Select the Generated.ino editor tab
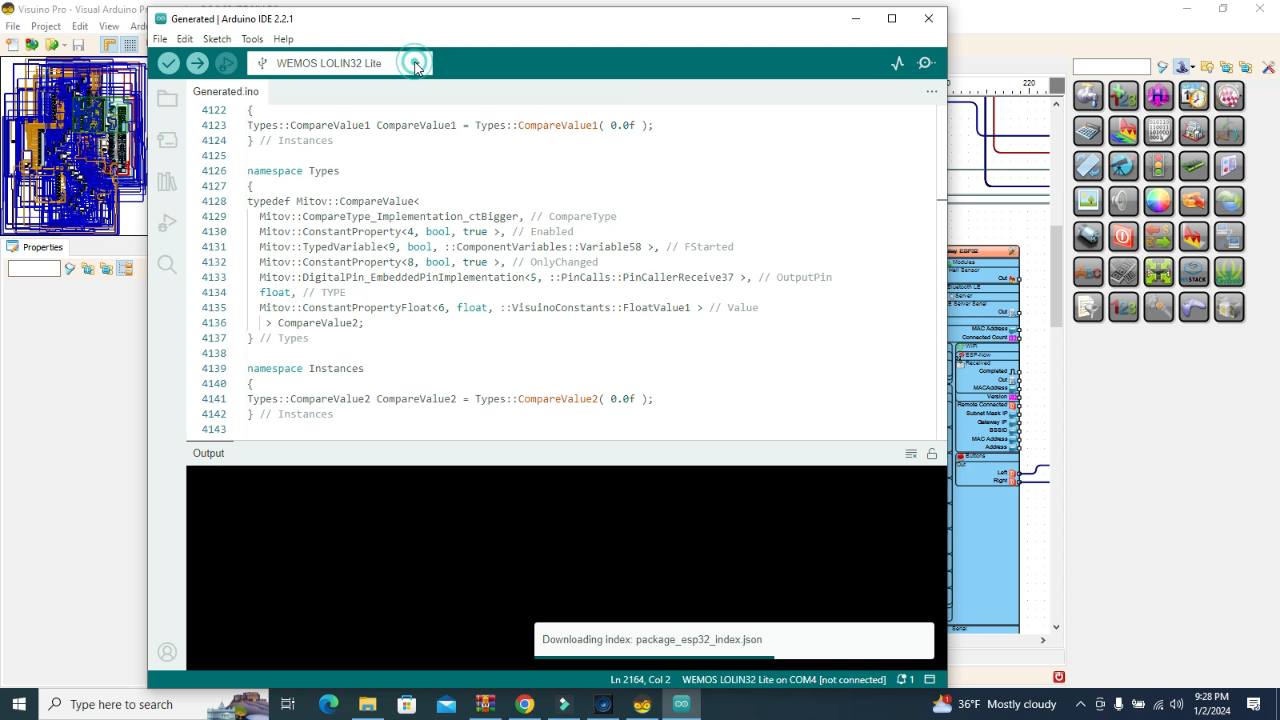Screen dimensions: 1280x720 (x=226, y=91)
